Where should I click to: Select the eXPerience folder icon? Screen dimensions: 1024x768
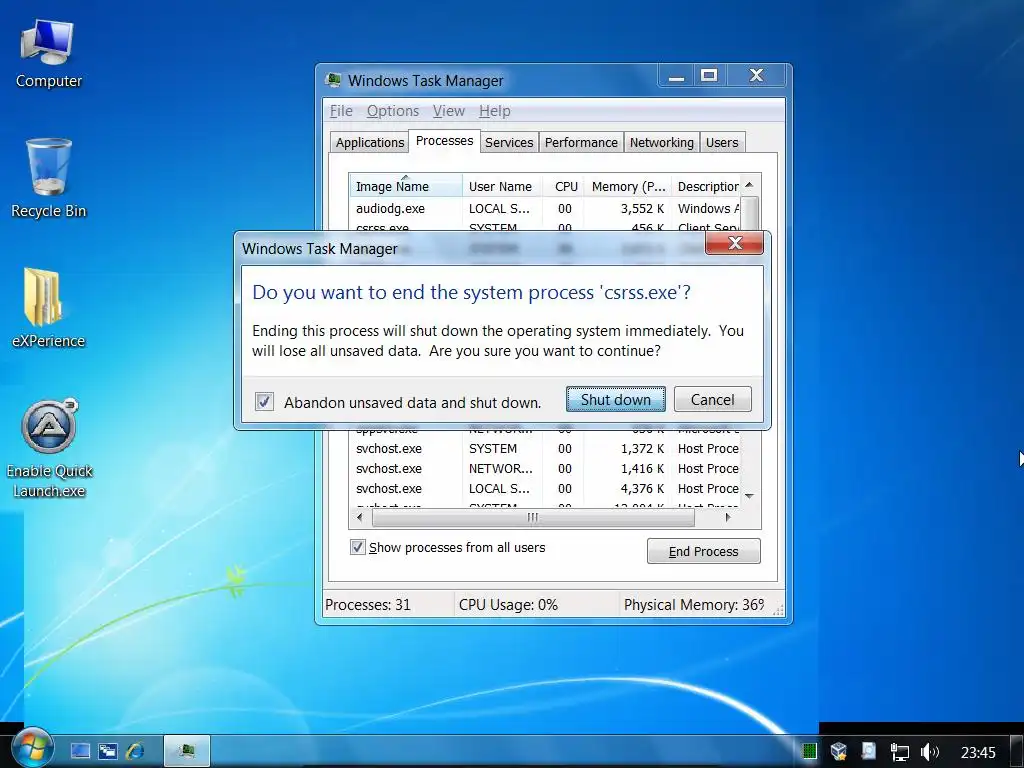click(x=48, y=308)
